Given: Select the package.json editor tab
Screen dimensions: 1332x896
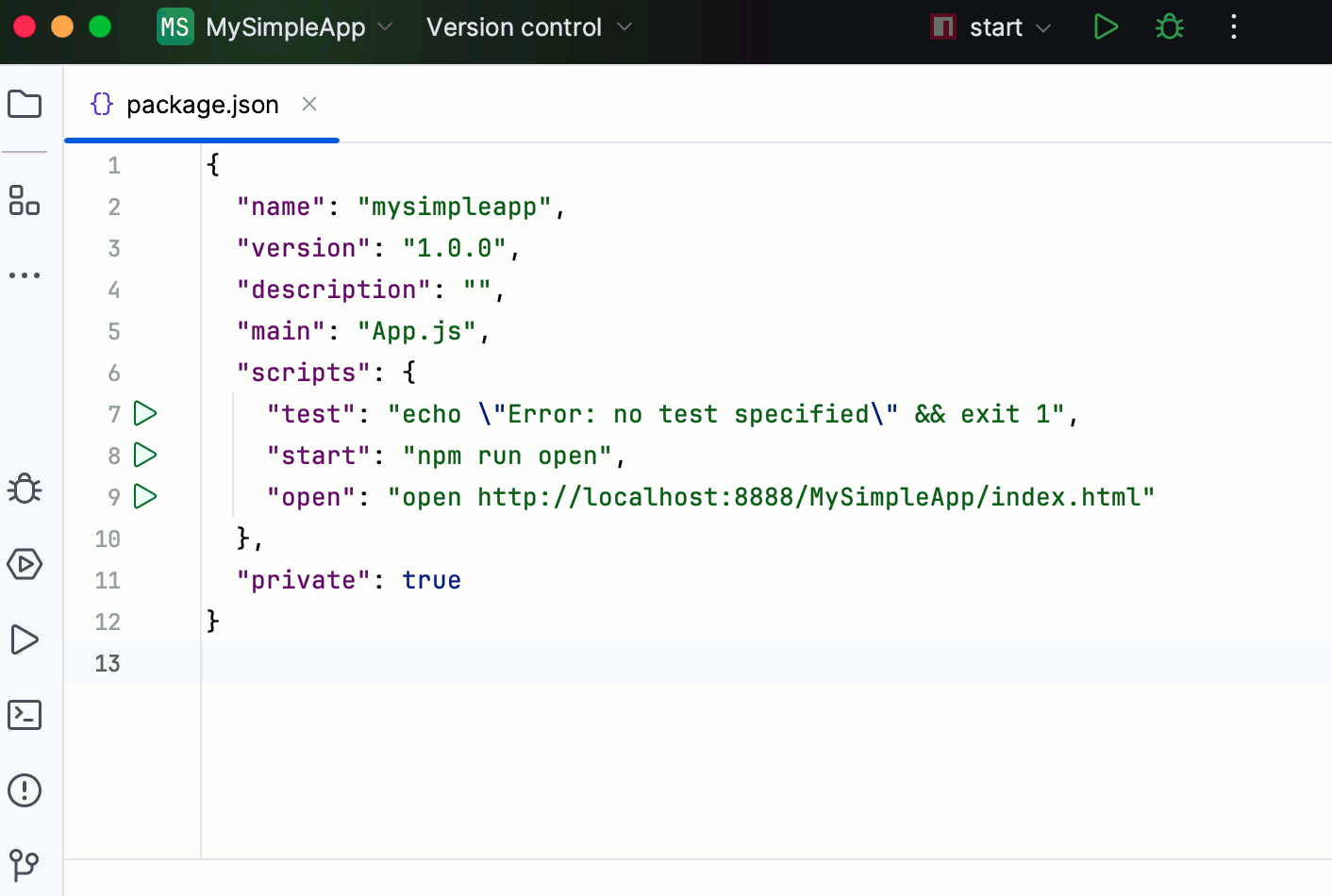Looking at the screenshot, I should (202, 105).
